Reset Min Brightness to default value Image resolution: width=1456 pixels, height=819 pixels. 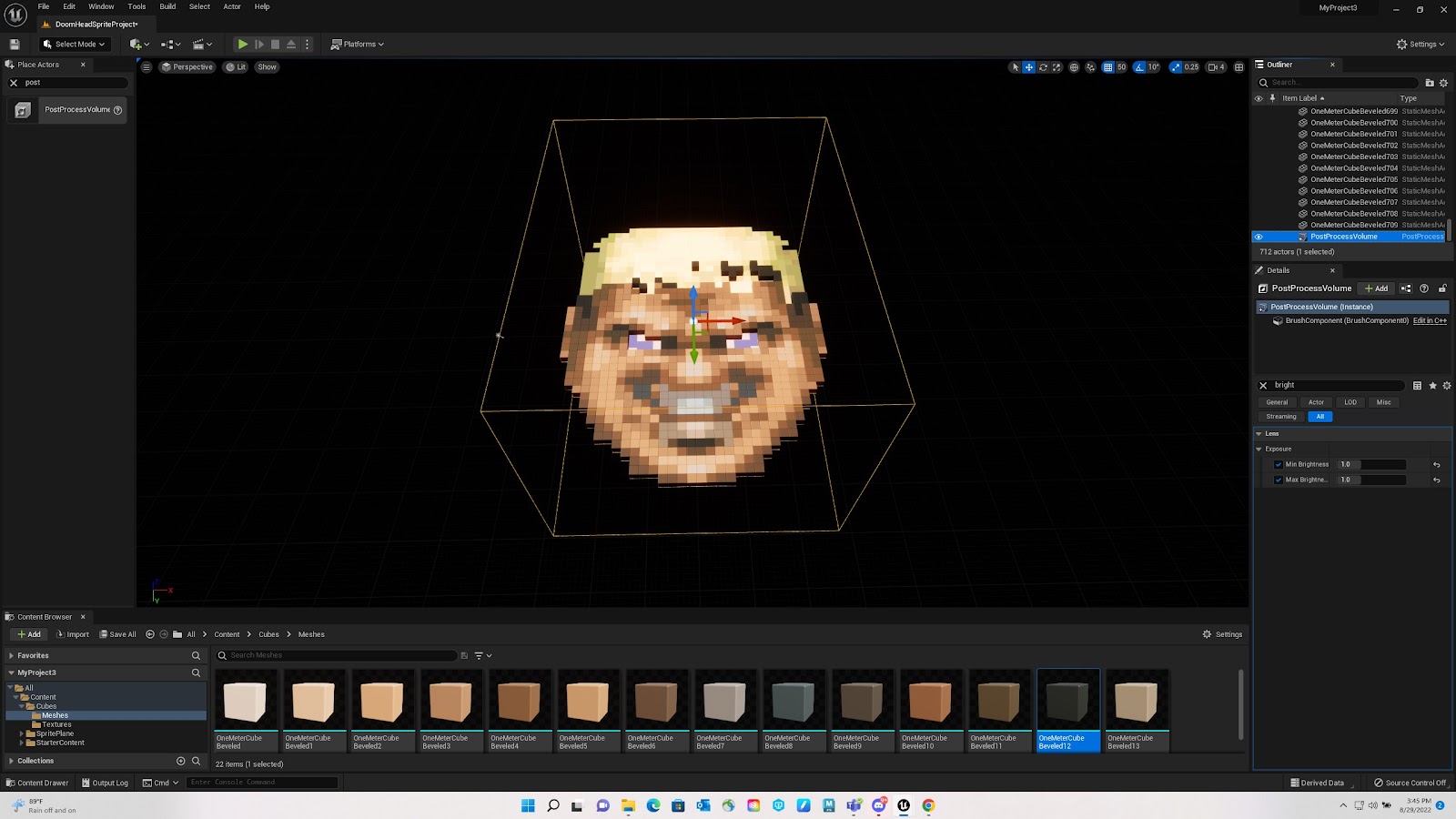(1437, 465)
